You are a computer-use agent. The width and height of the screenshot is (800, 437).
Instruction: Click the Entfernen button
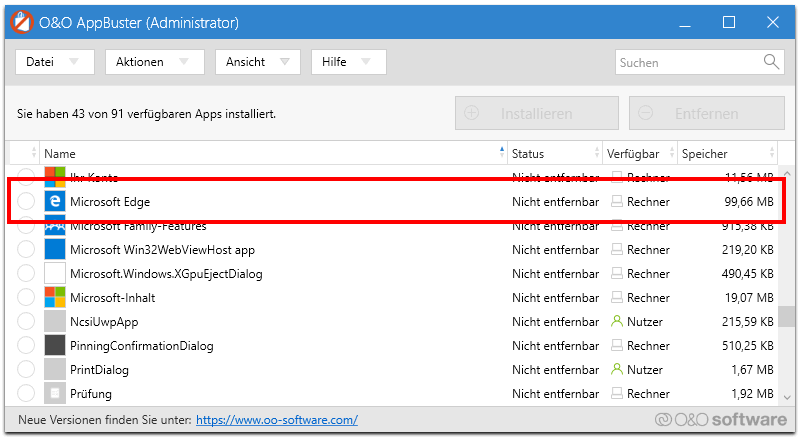[707, 113]
